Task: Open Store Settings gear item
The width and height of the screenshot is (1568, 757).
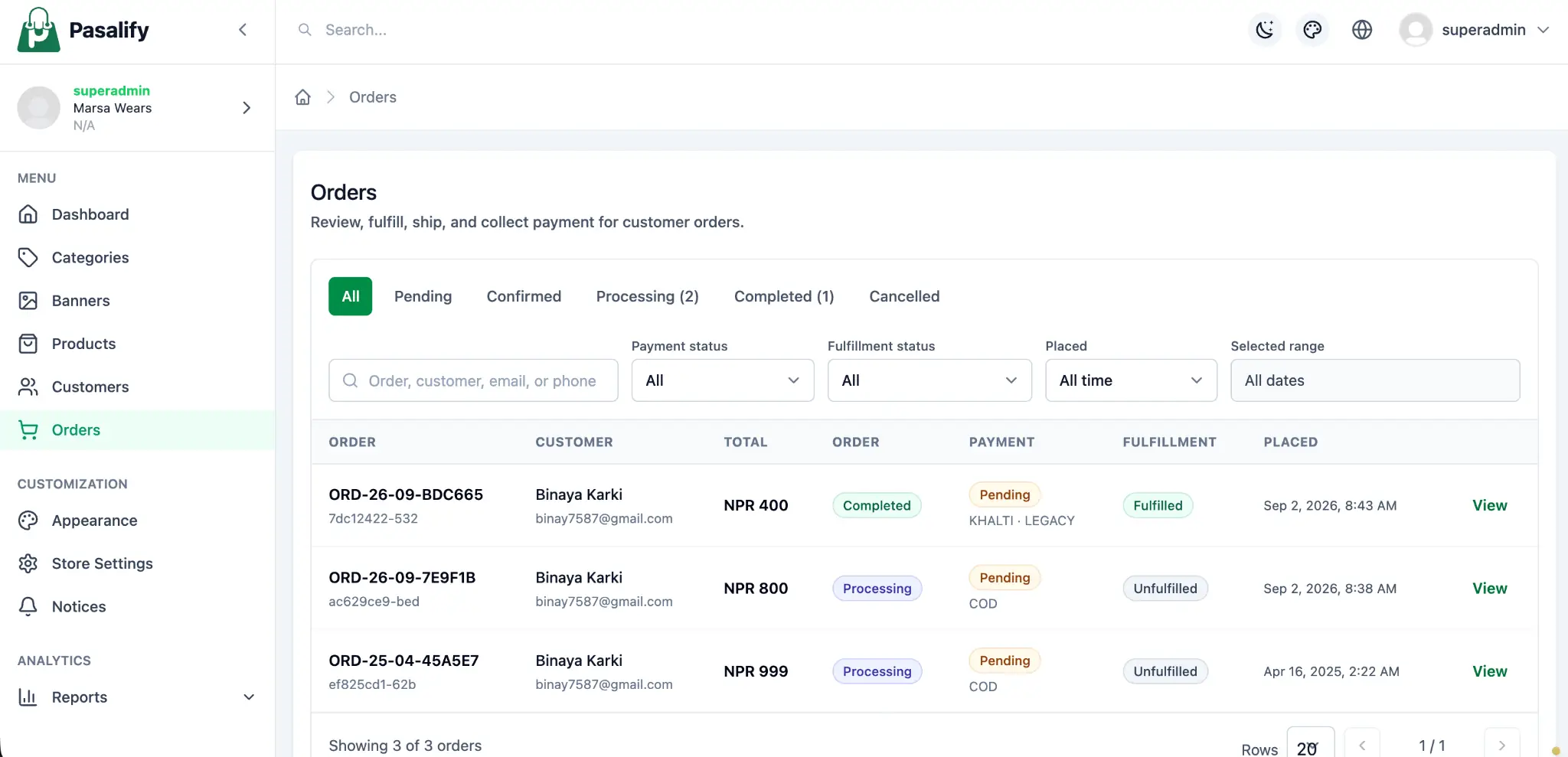Action: pyautogui.click(x=138, y=563)
